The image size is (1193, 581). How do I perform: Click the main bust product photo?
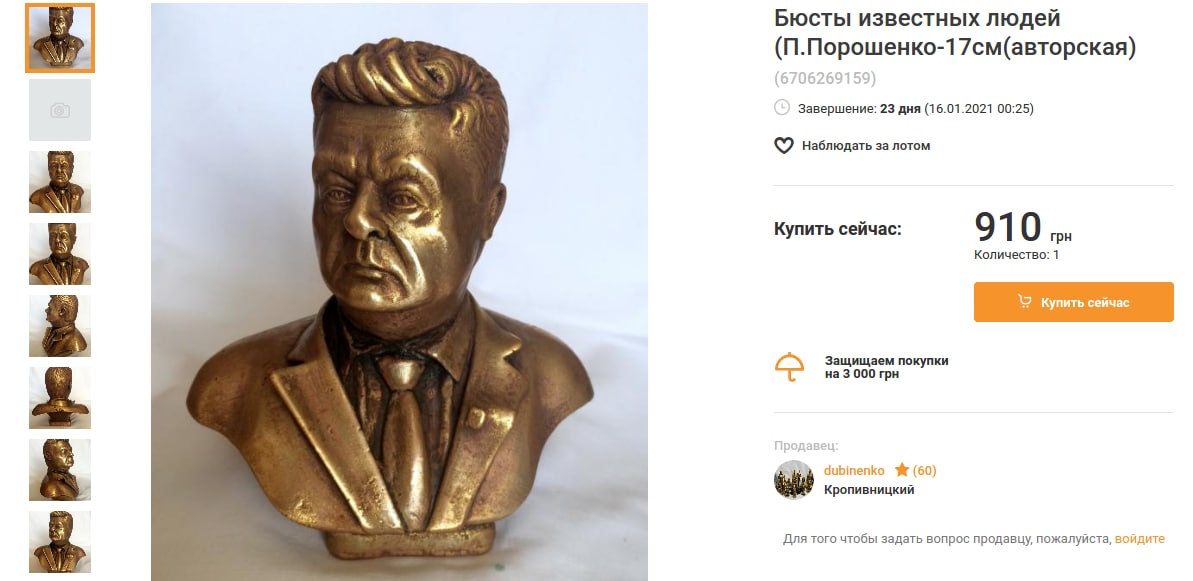(x=399, y=292)
